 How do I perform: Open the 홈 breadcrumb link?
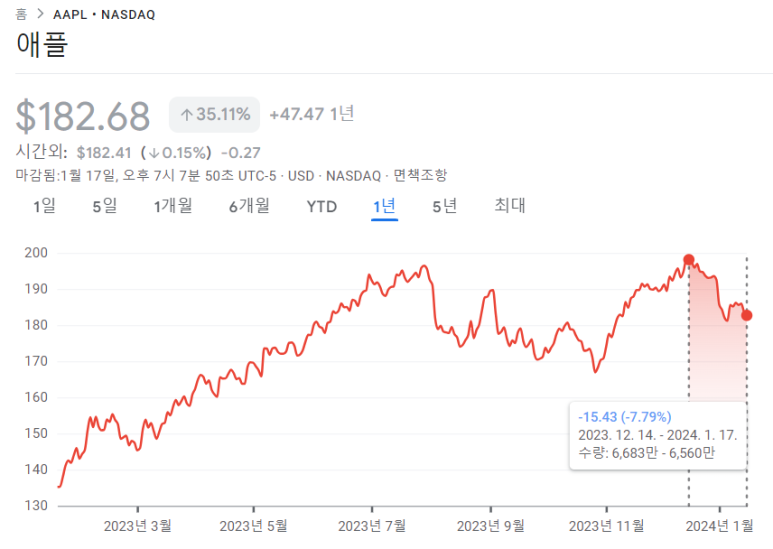pos(21,14)
